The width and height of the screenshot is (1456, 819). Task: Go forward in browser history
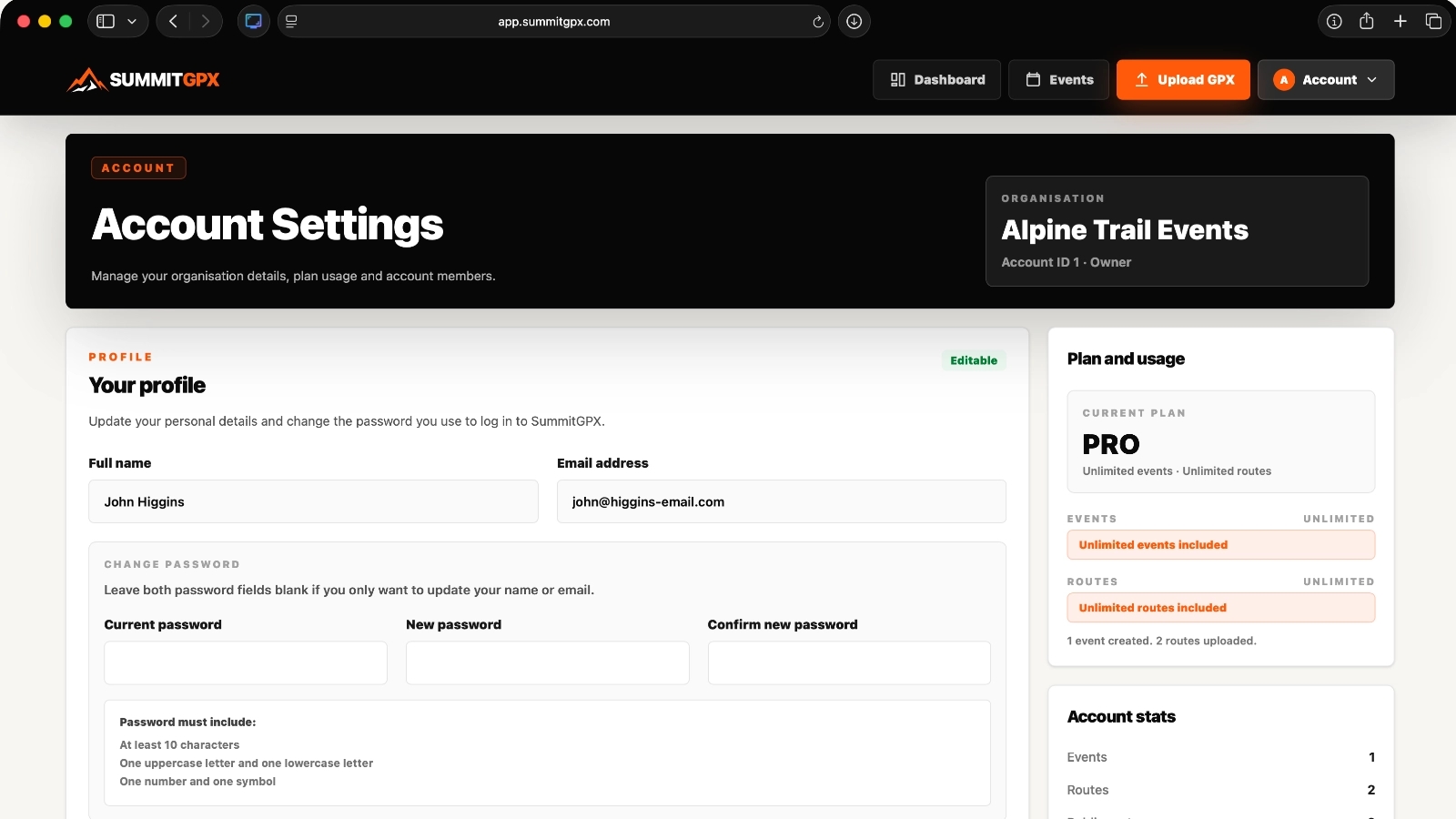(206, 21)
